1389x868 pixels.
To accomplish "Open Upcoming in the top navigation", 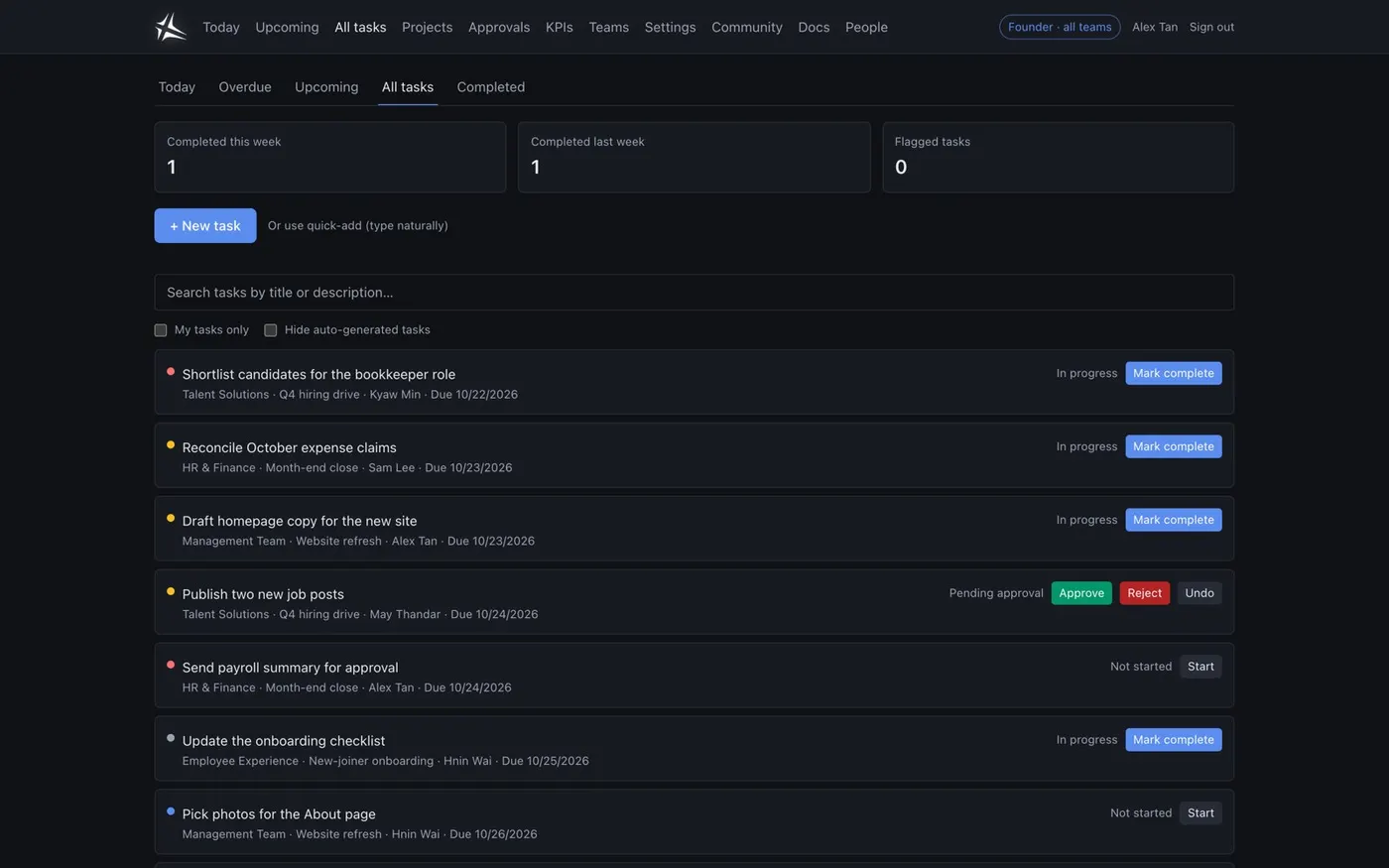I will point(287,27).
